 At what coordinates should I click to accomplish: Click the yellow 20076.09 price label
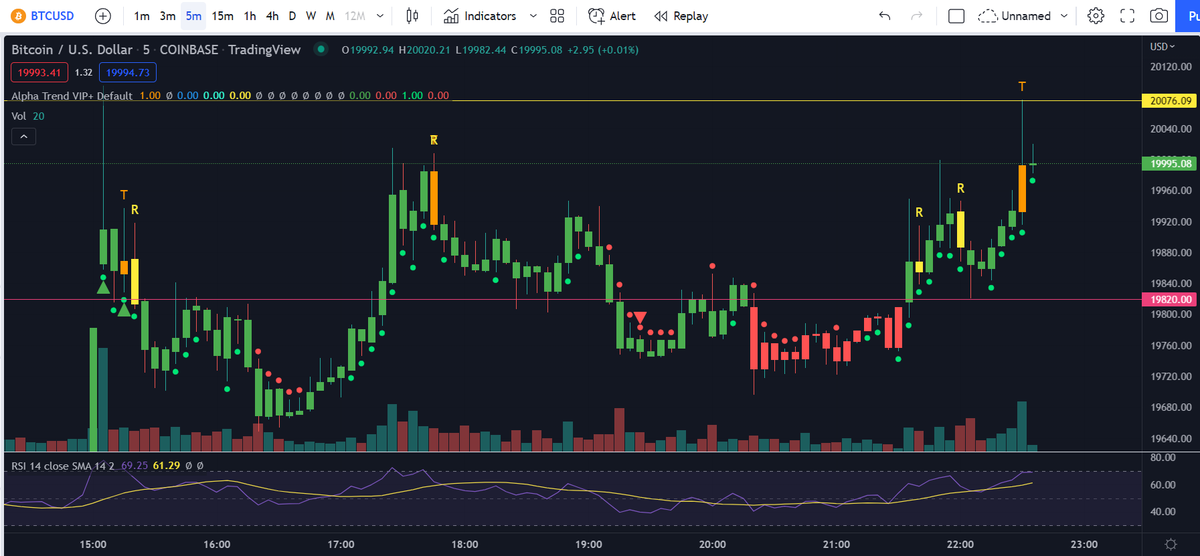click(1169, 101)
